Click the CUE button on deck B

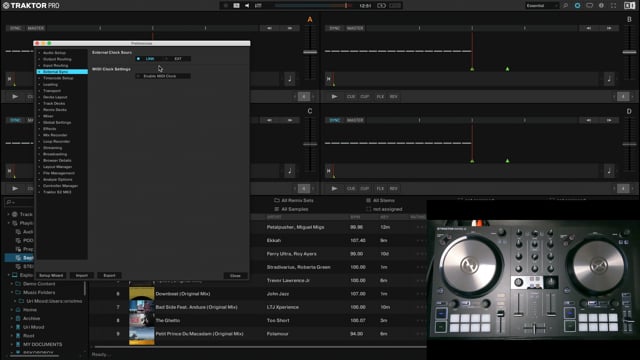pyautogui.click(x=351, y=97)
